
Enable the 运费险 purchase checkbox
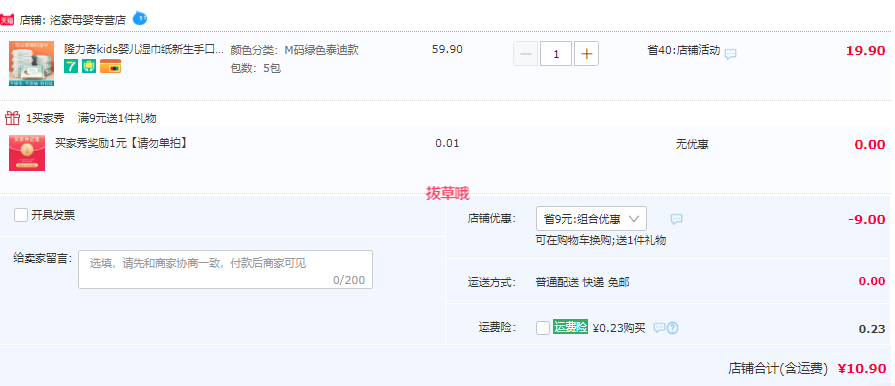(543, 328)
